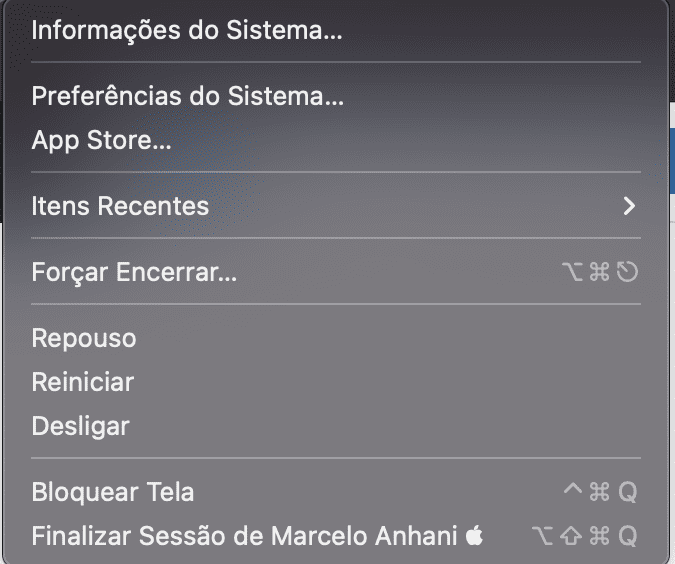Click the Q letter in Bloquear Tela shortcut

point(627,492)
